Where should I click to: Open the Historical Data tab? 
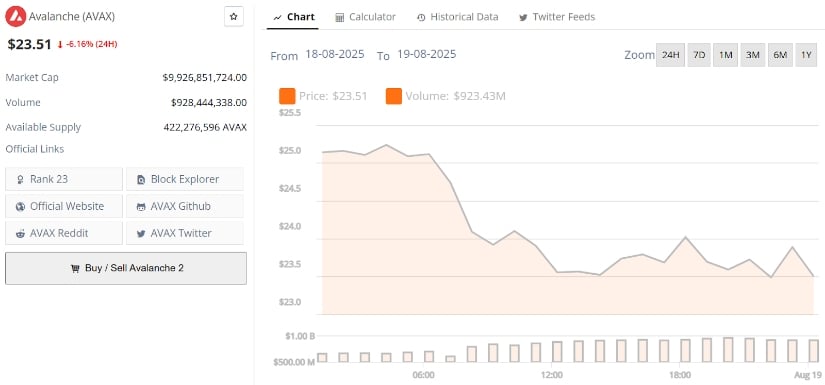pos(457,17)
